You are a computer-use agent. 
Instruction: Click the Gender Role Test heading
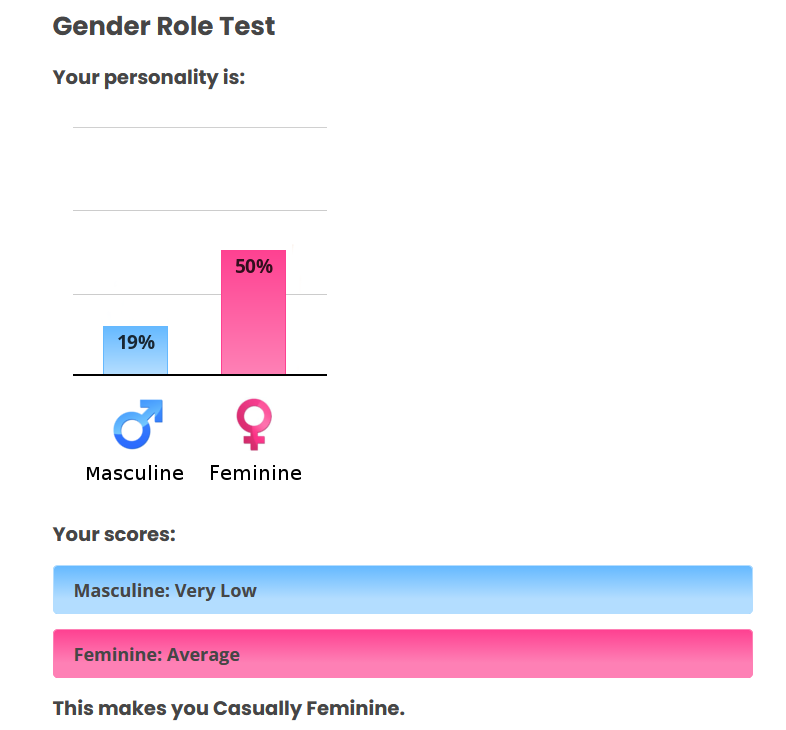tap(164, 26)
